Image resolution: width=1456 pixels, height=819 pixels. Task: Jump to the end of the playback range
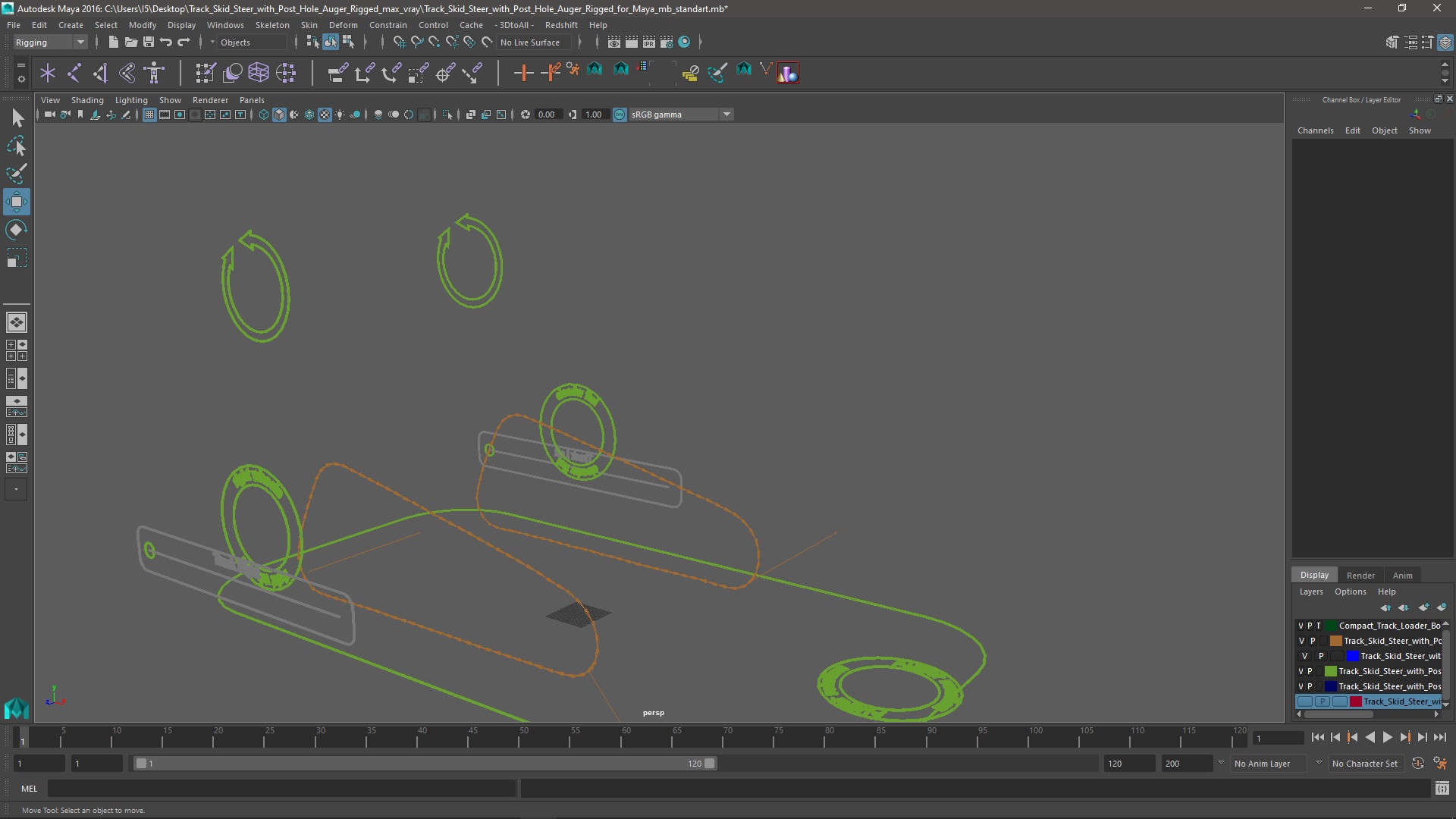point(1439,737)
